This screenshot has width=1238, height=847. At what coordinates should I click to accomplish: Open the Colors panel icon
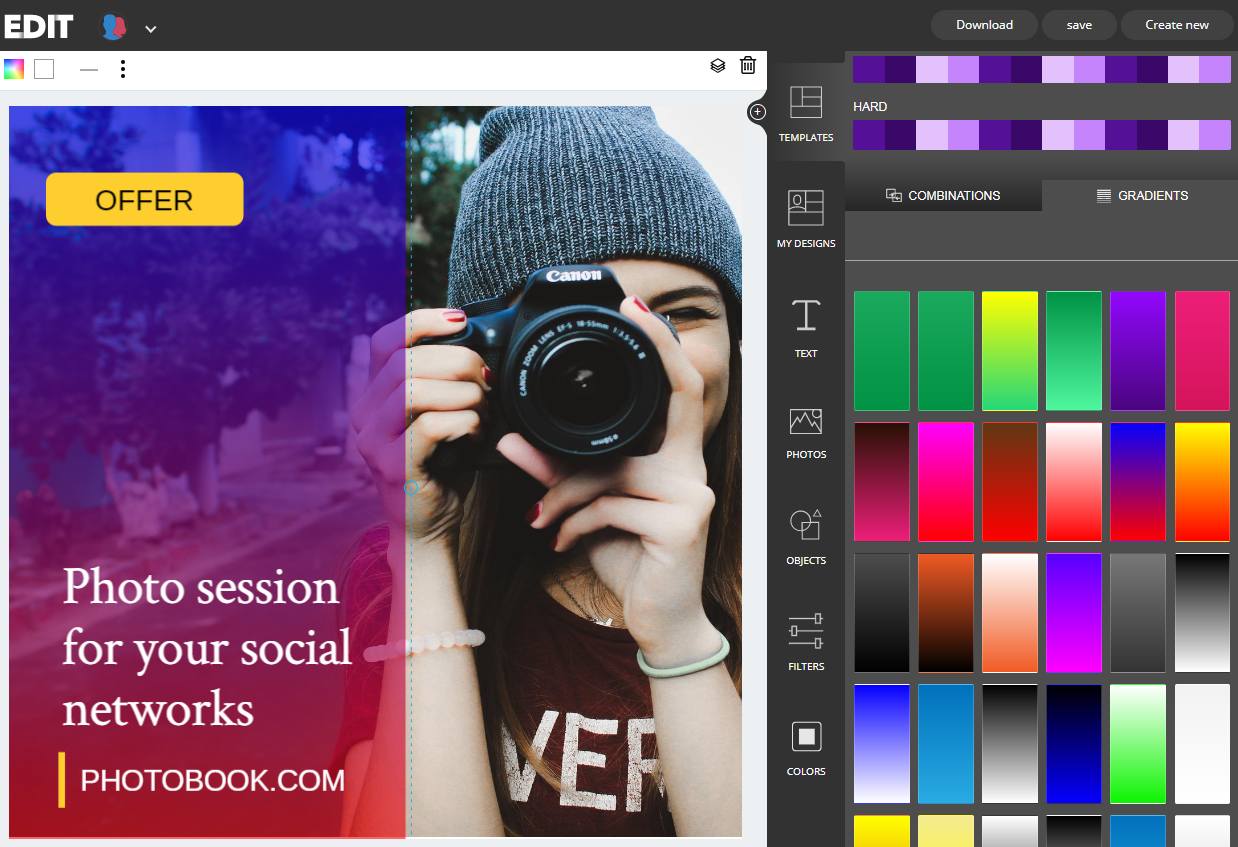806,737
